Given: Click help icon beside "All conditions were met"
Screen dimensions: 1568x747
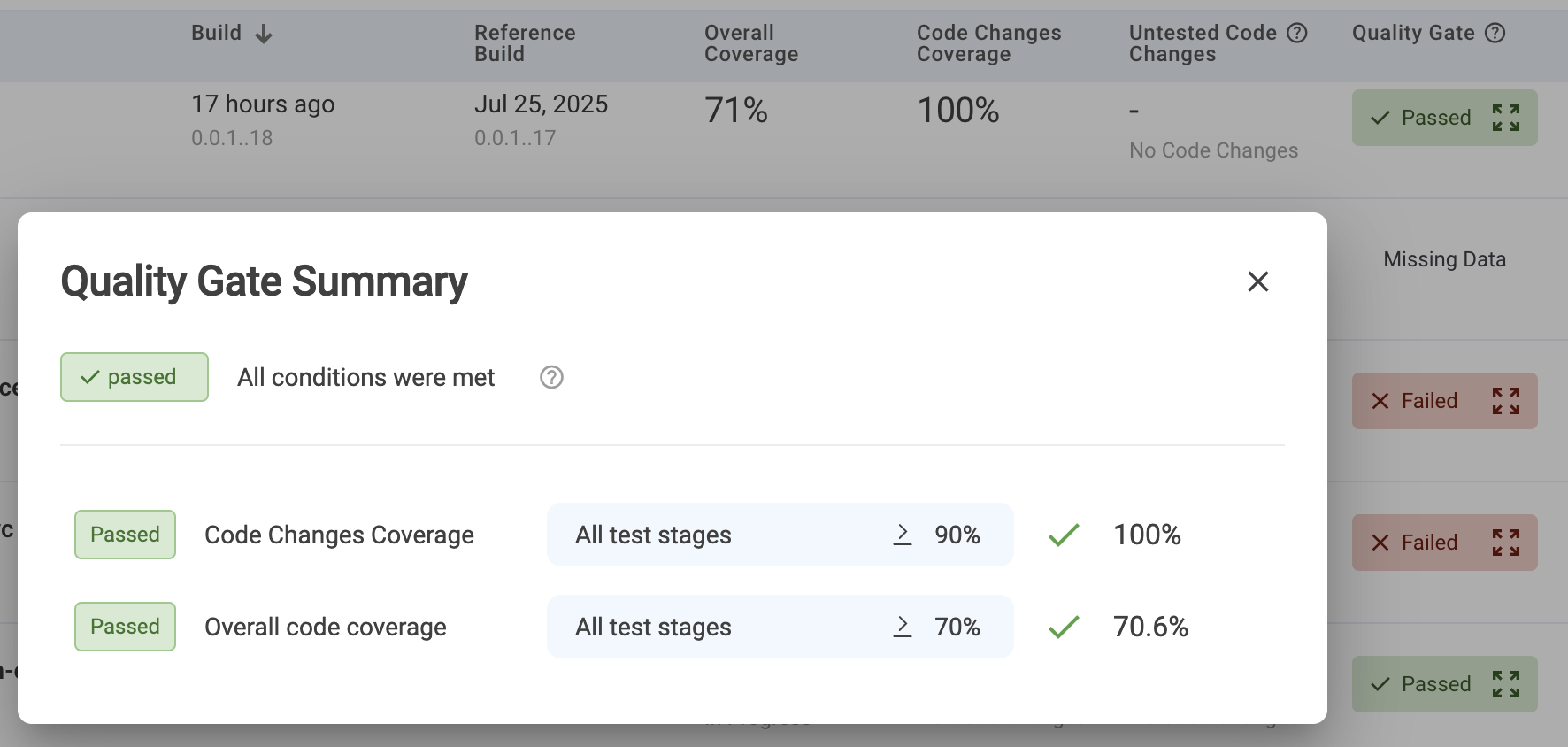Looking at the screenshot, I should 551,378.
